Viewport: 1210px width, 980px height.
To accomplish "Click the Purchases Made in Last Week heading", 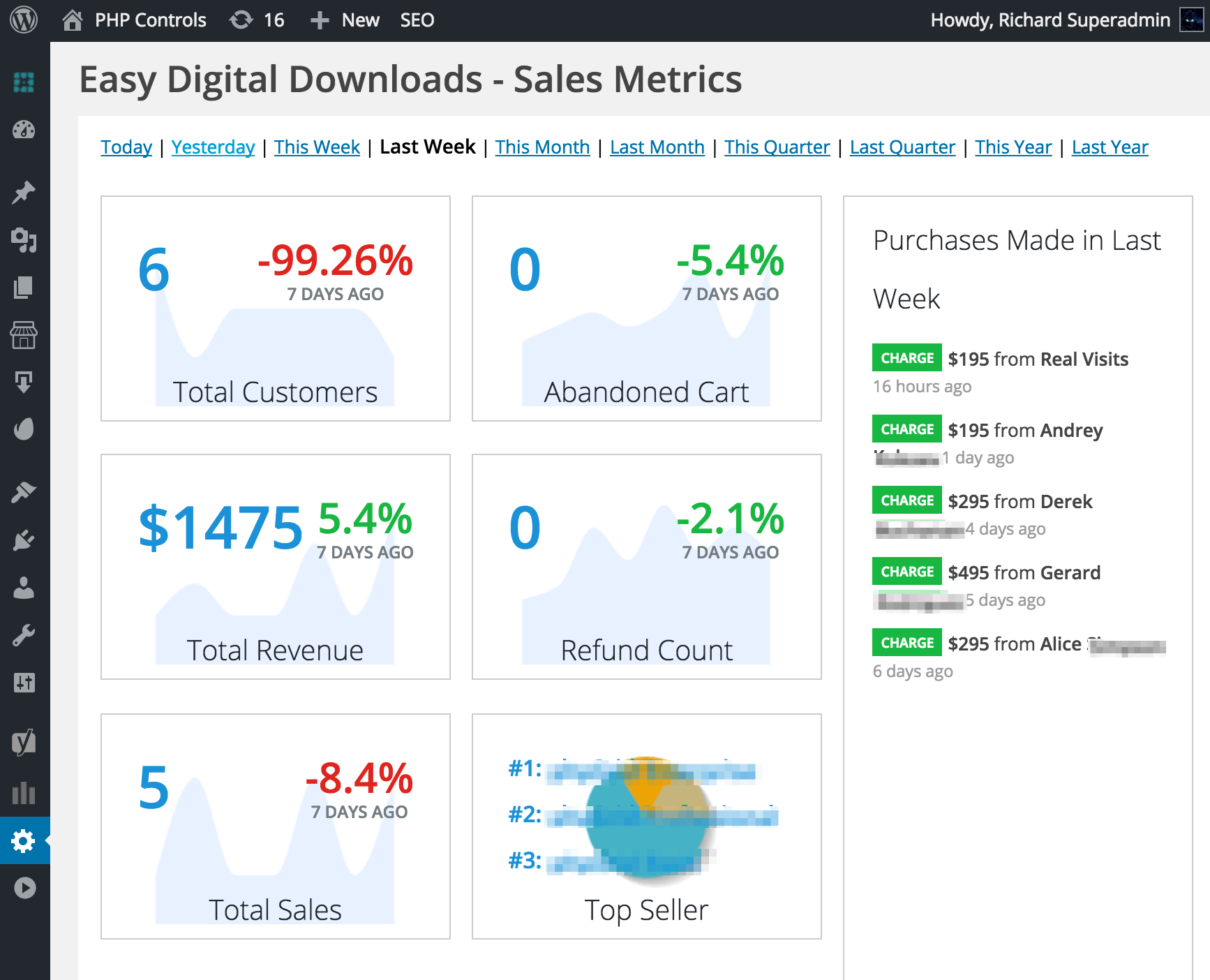I will [x=1017, y=269].
